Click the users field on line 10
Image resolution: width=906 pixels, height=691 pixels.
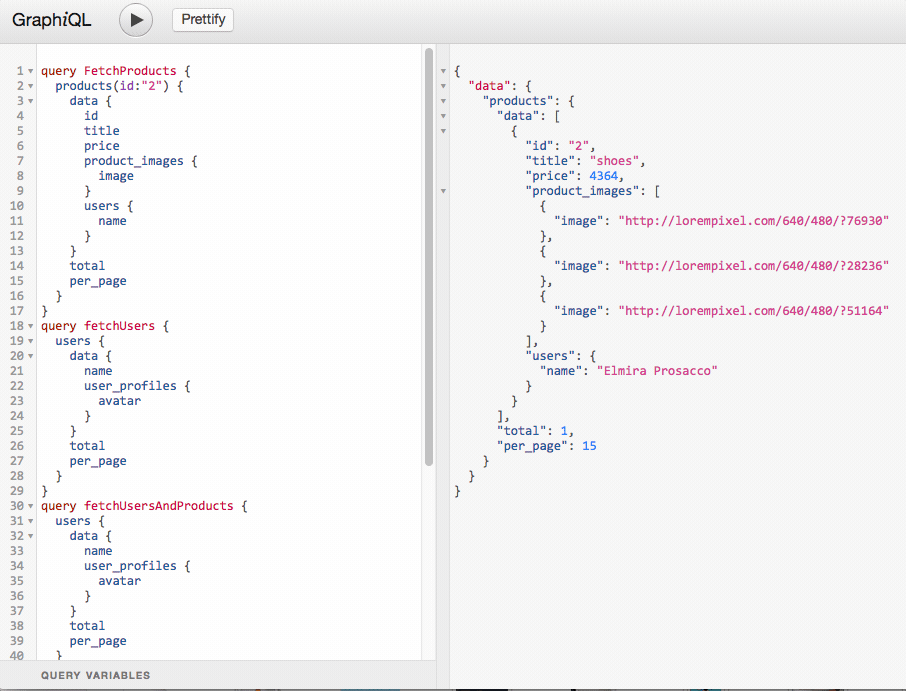point(102,206)
